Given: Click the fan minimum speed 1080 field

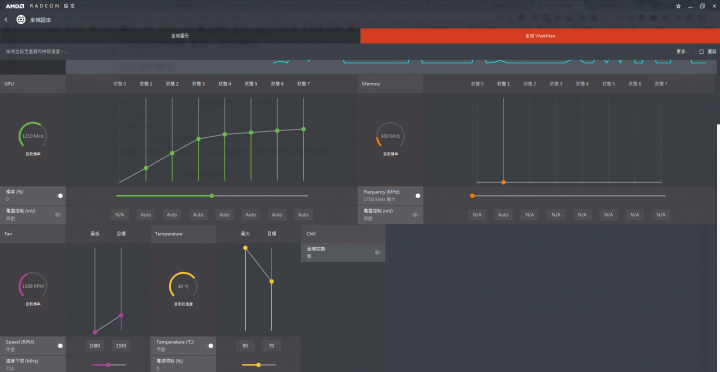Looking at the screenshot, I should 95,346.
